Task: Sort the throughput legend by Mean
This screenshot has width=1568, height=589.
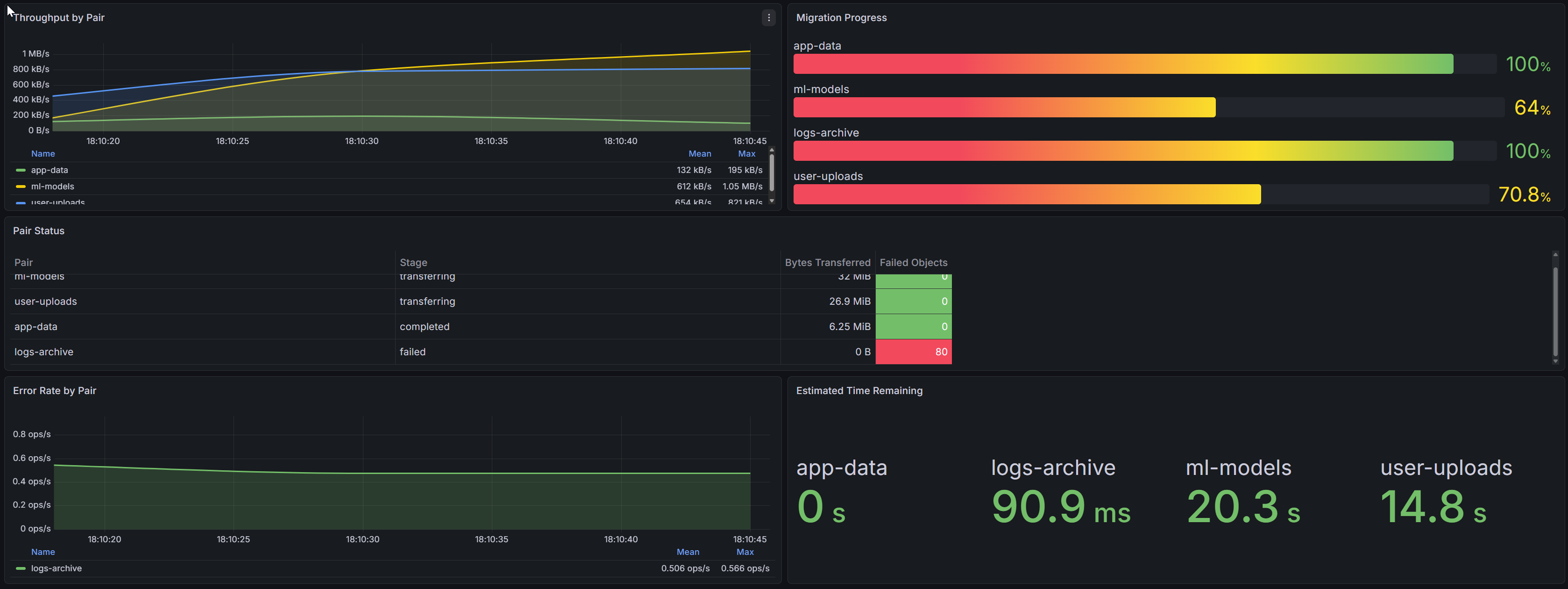Action: 699,153
